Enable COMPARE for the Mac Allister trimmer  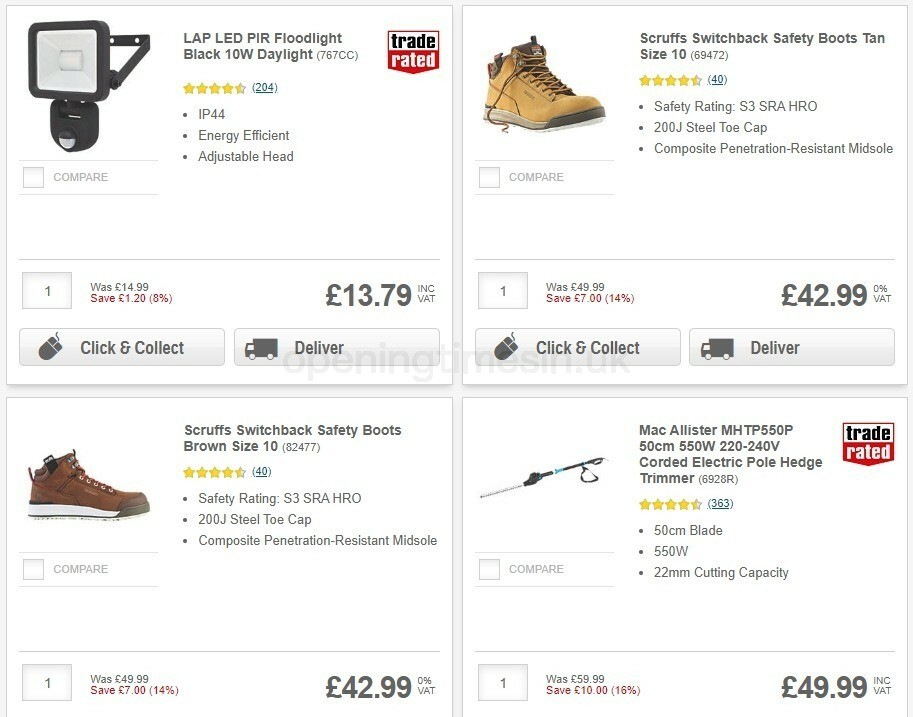[x=488, y=569]
